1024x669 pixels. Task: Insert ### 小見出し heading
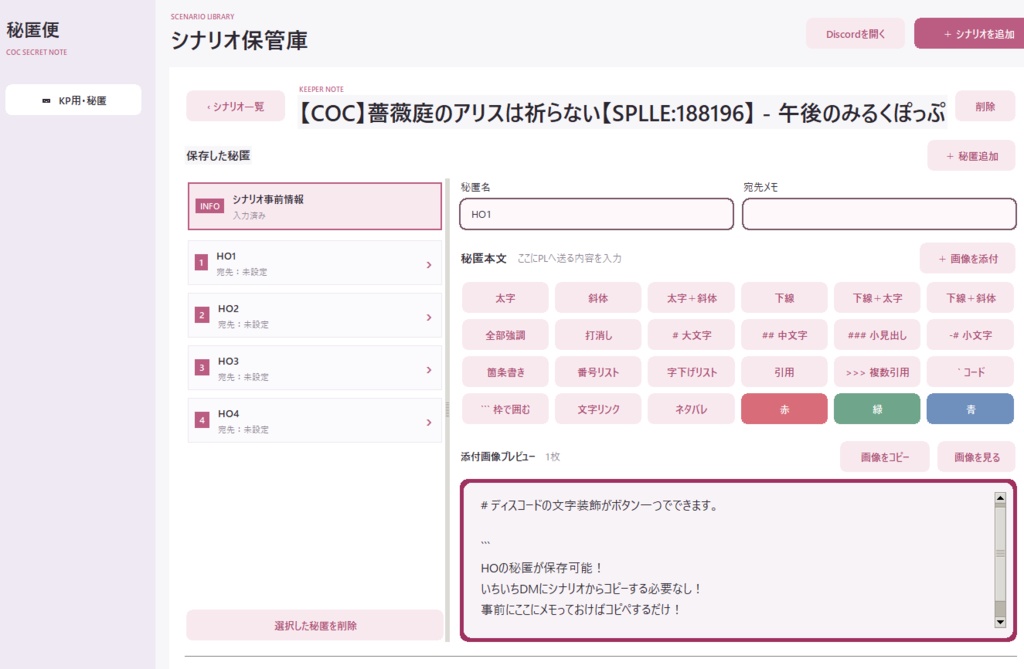[x=877, y=335]
